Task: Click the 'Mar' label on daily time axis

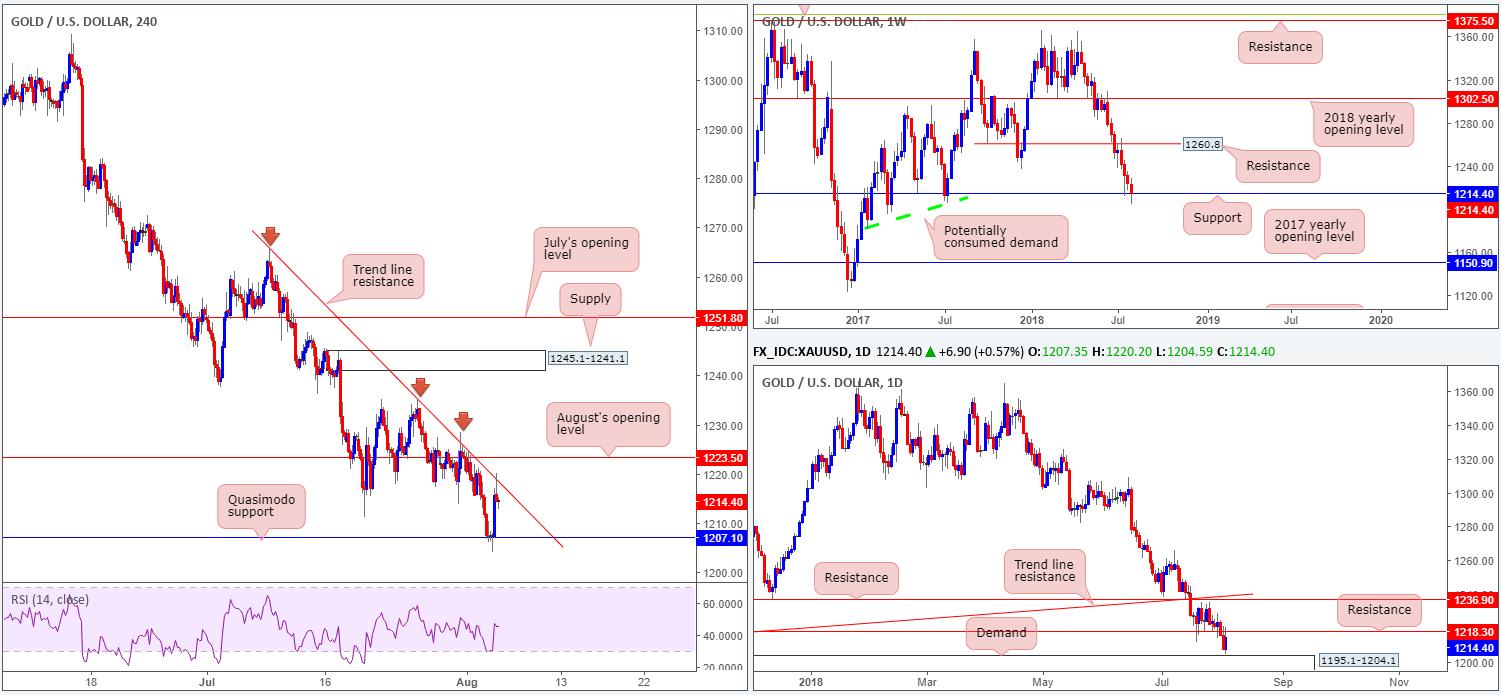Action: click(x=927, y=681)
